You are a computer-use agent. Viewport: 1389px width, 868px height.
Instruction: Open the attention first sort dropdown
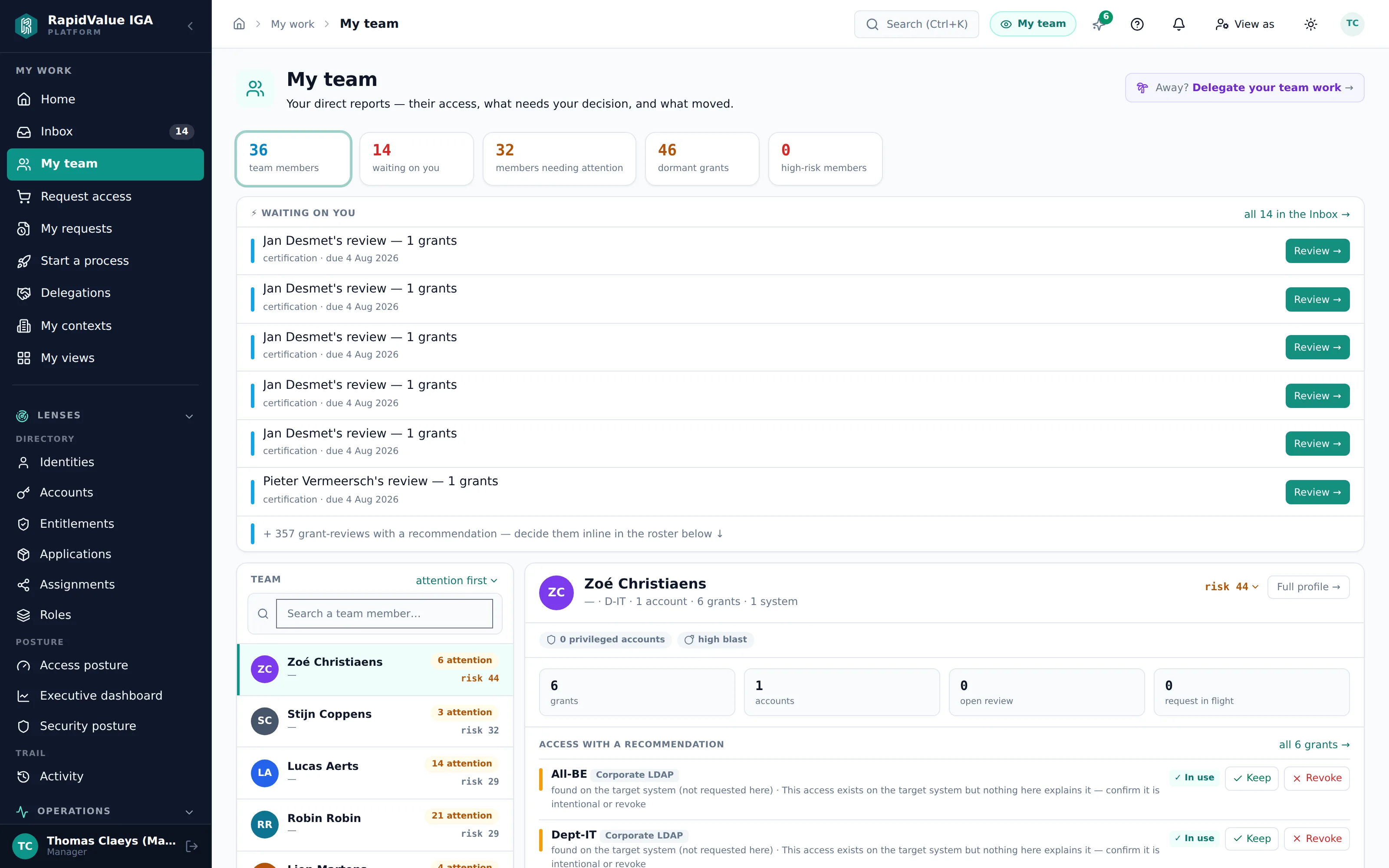[457, 580]
